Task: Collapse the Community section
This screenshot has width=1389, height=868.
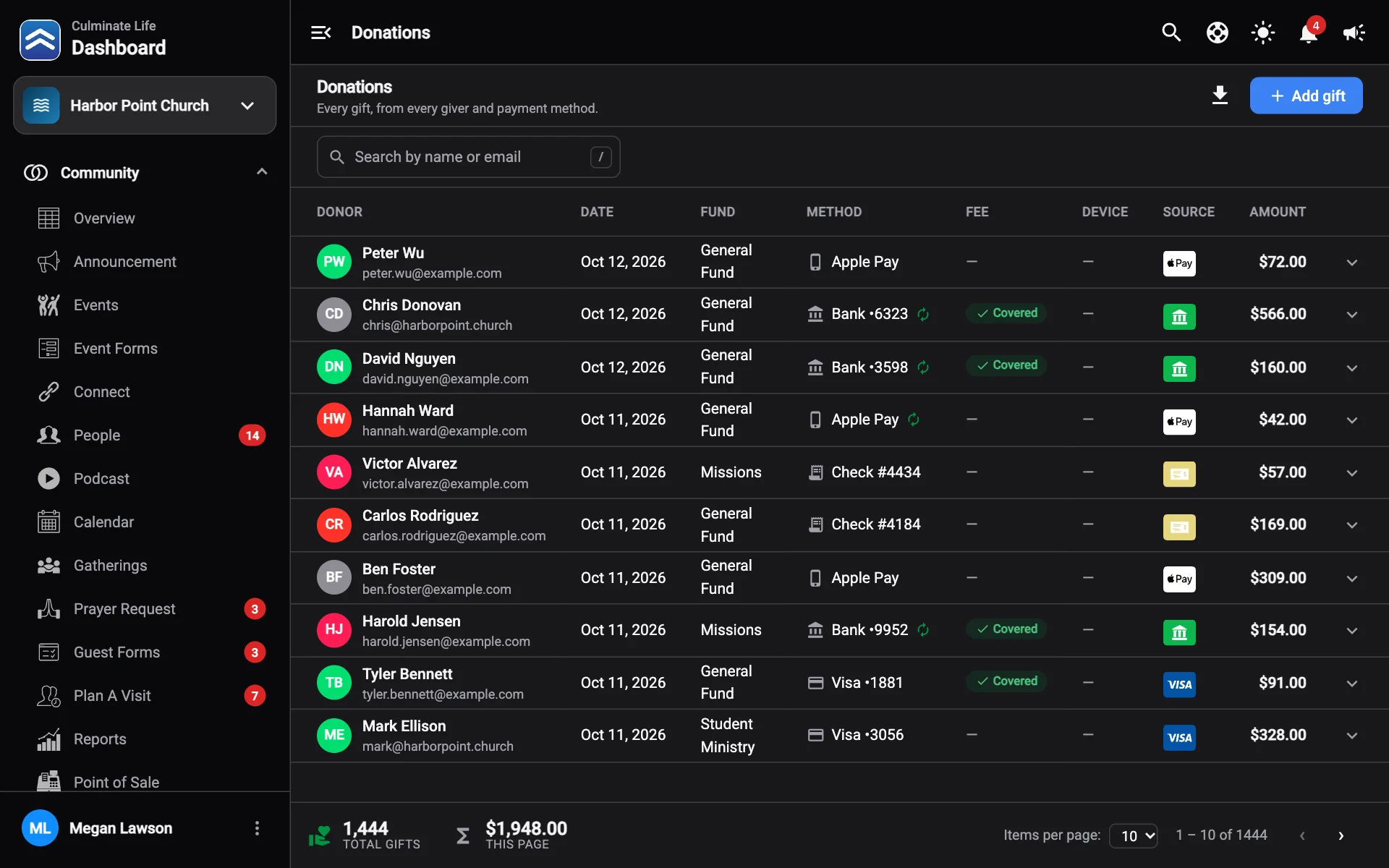Action: pyautogui.click(x=262, y=172)
